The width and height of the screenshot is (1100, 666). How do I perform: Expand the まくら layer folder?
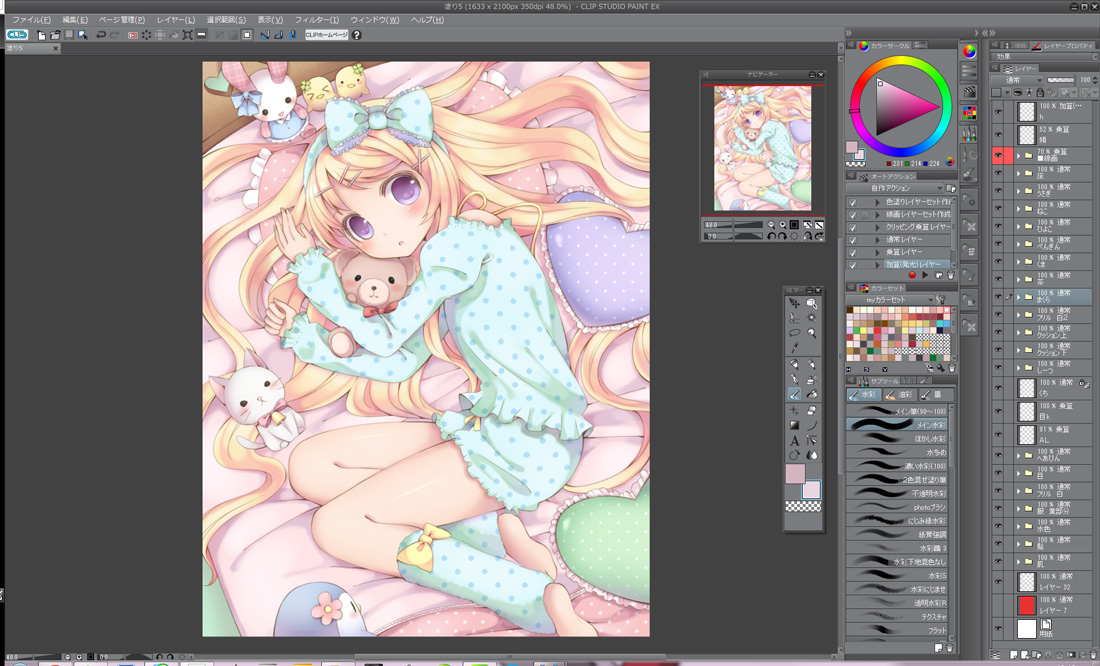tap(1018, 296)
